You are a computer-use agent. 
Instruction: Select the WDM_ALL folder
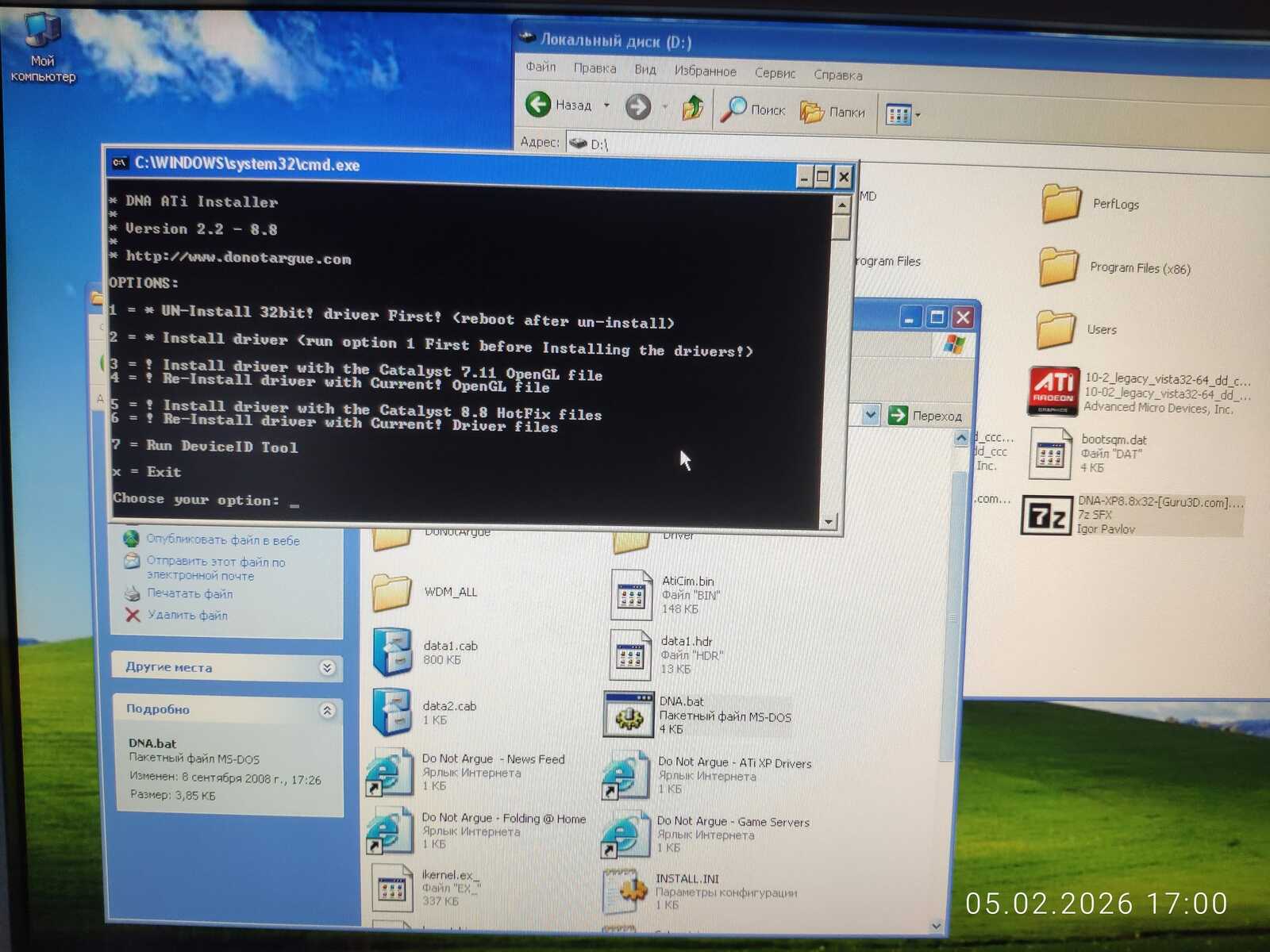tap(425, 592)
